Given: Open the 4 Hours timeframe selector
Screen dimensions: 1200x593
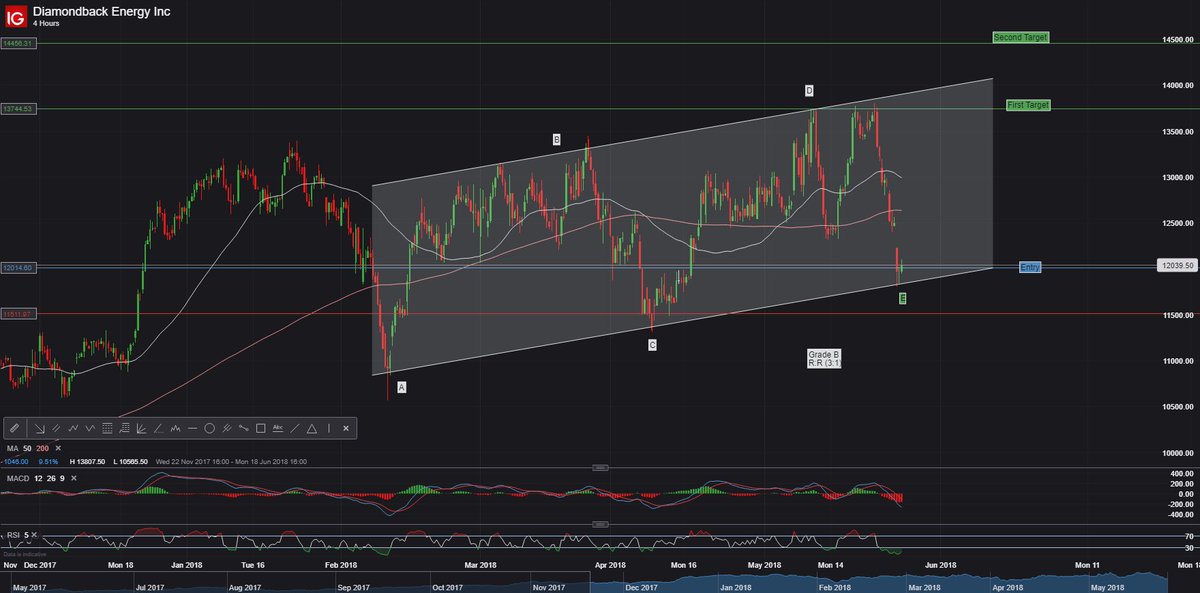Looking at the screenshot, I should [x=46, y=22].
